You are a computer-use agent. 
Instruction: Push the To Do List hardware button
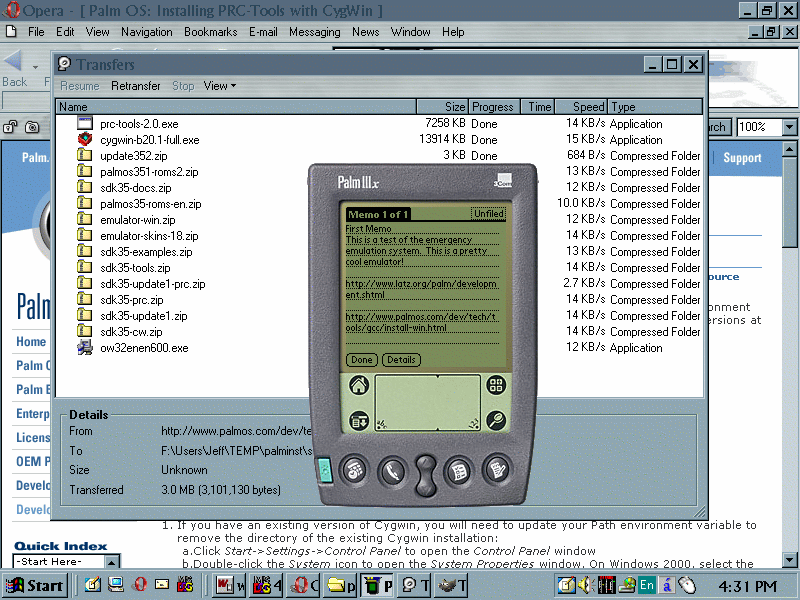click(459, 471)
